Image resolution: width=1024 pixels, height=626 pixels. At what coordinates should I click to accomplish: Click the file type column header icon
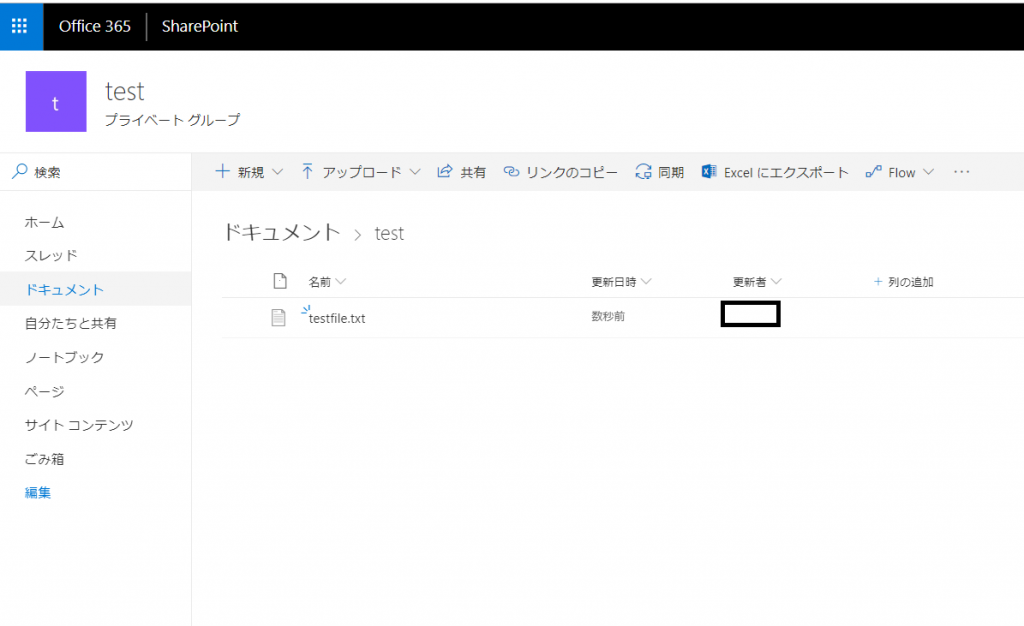[x=280, y=281]
